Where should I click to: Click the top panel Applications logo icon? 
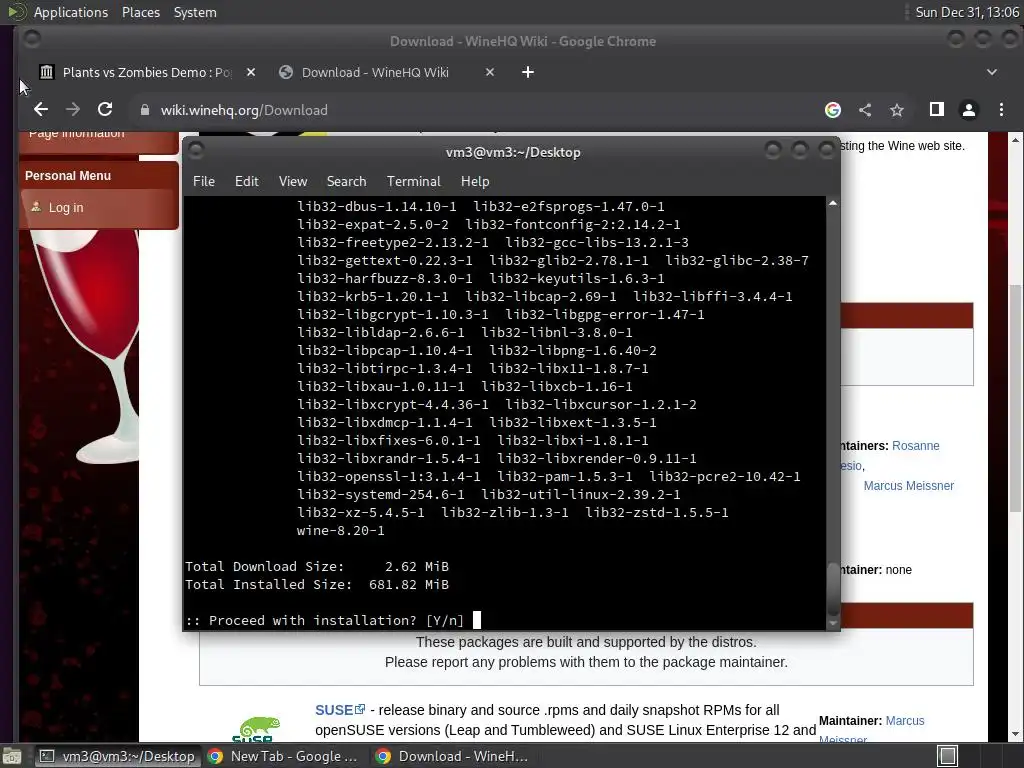coord(17,12)
